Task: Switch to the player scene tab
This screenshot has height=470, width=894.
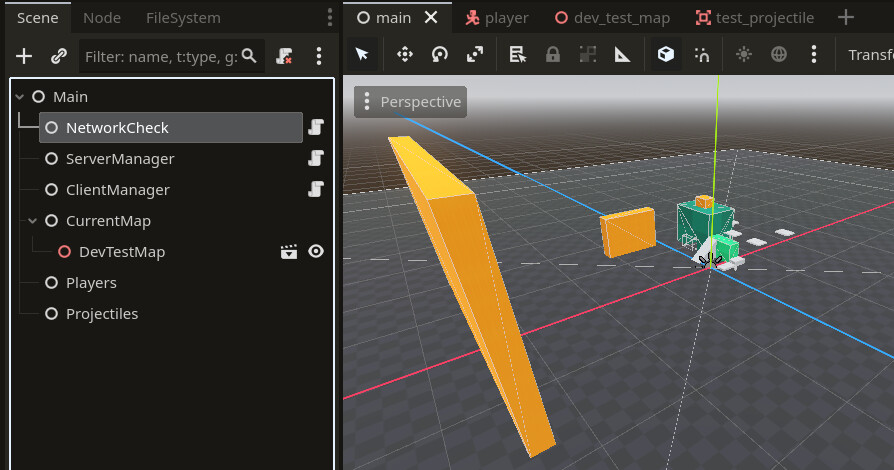Action: click(x=497, y=18)
